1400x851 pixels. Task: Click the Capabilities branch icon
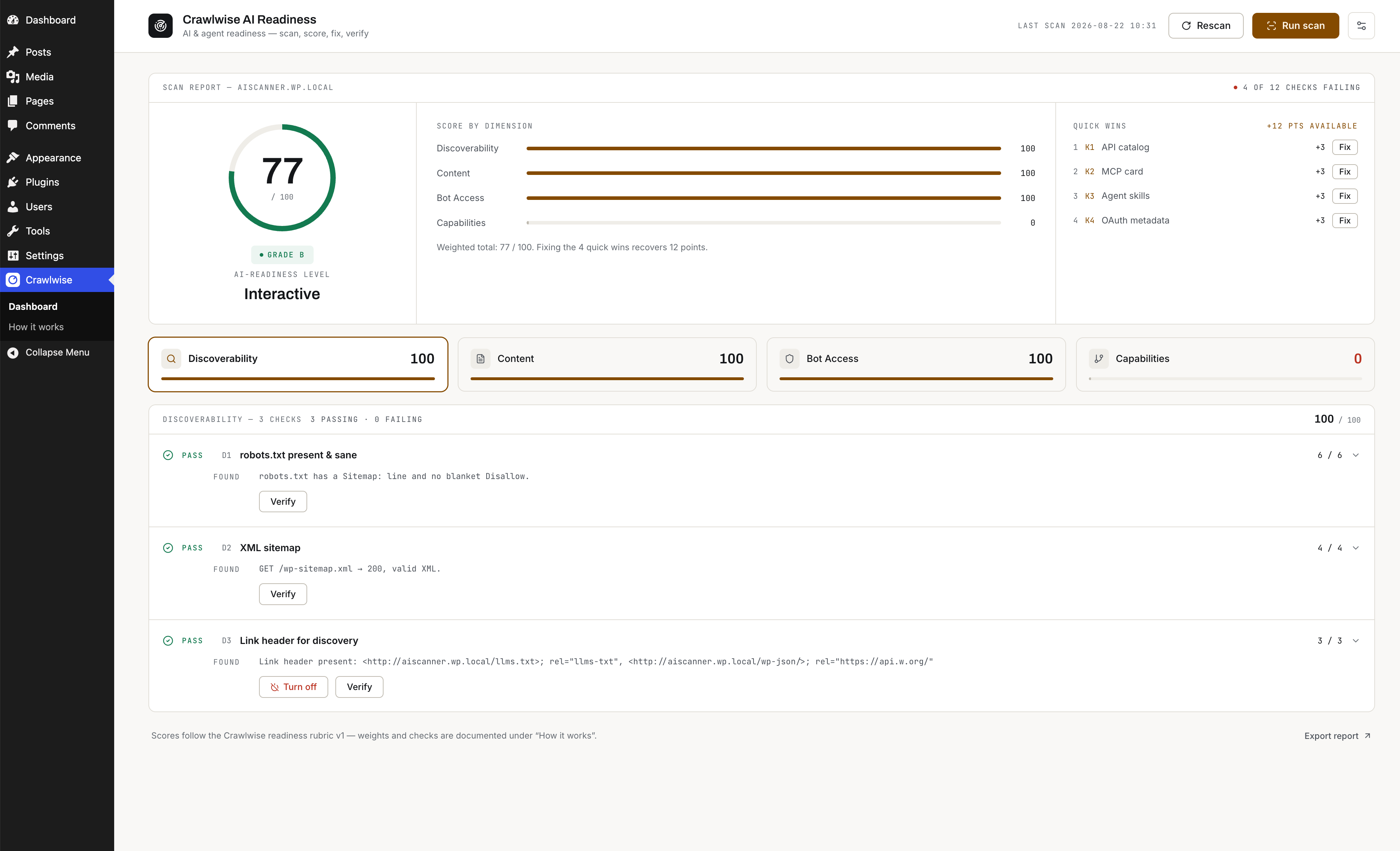tap(1098, 359)
